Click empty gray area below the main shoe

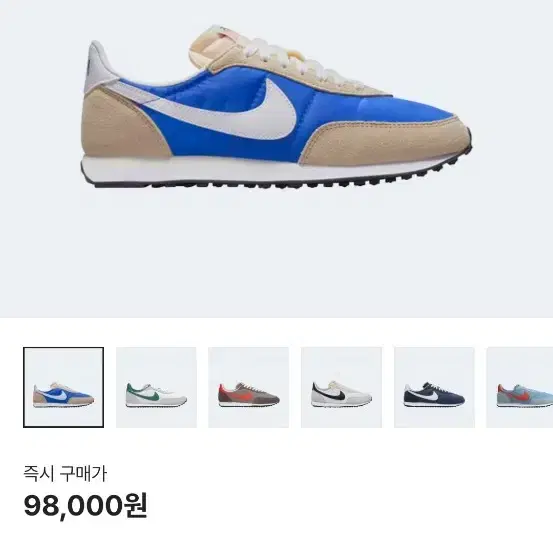tap(276, 254)
